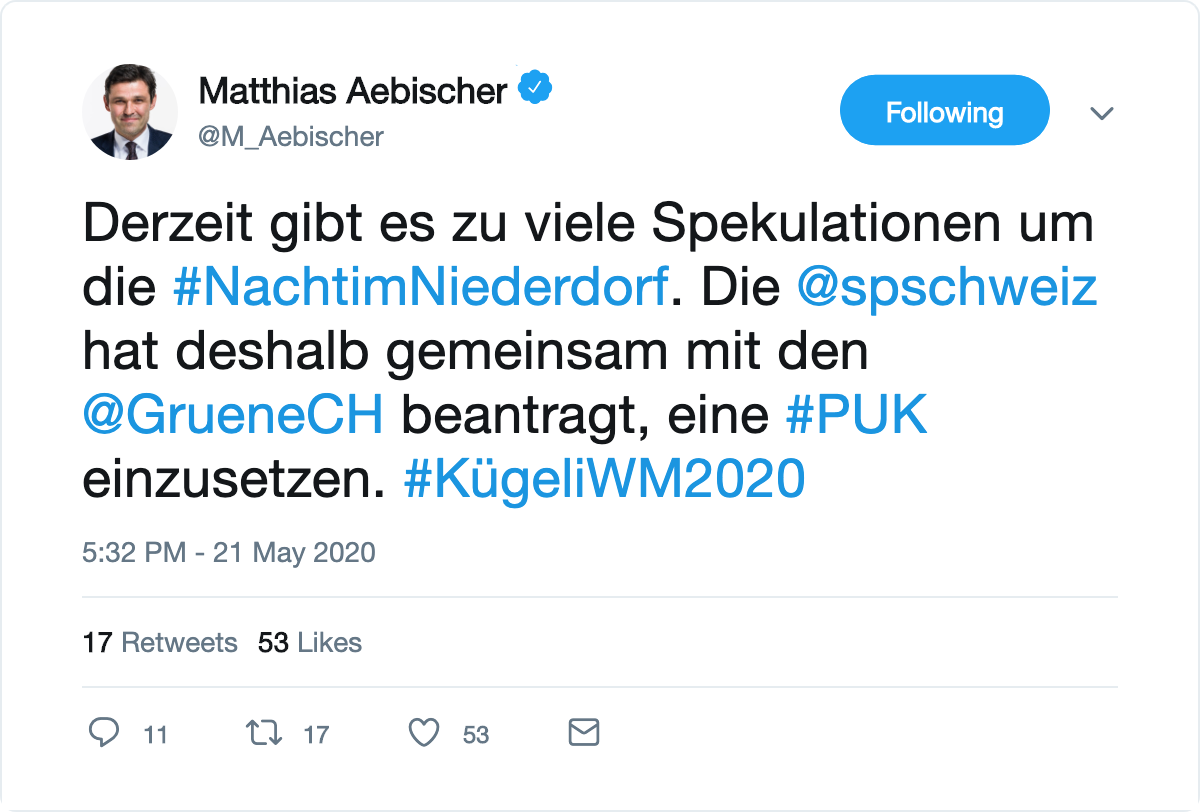Image resolution: width=1200 pixels, height=812 pixels.
Task: Click the reply count 11
Action: (x=155, y=735)
